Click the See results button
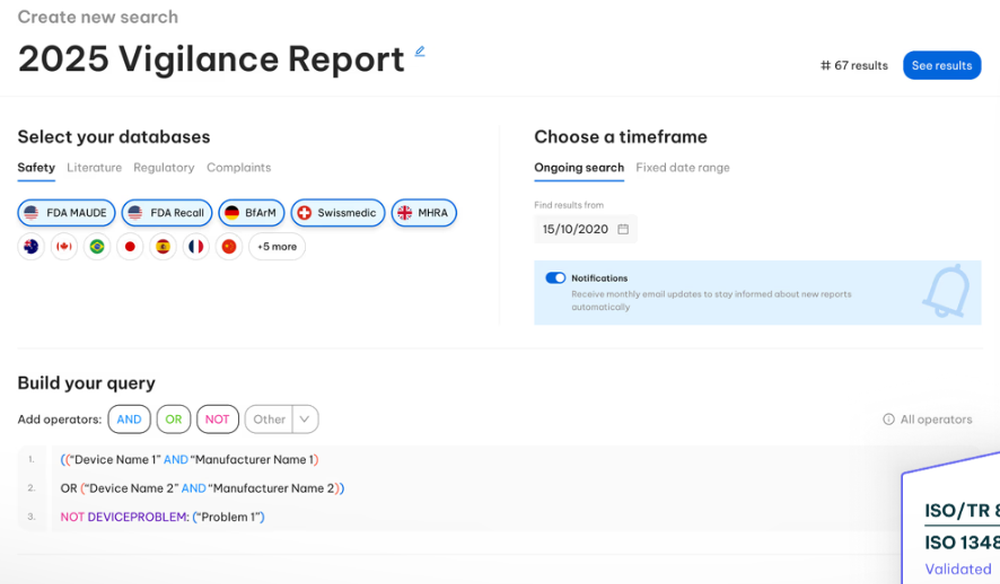1000x584 pixels. [942, 65]
